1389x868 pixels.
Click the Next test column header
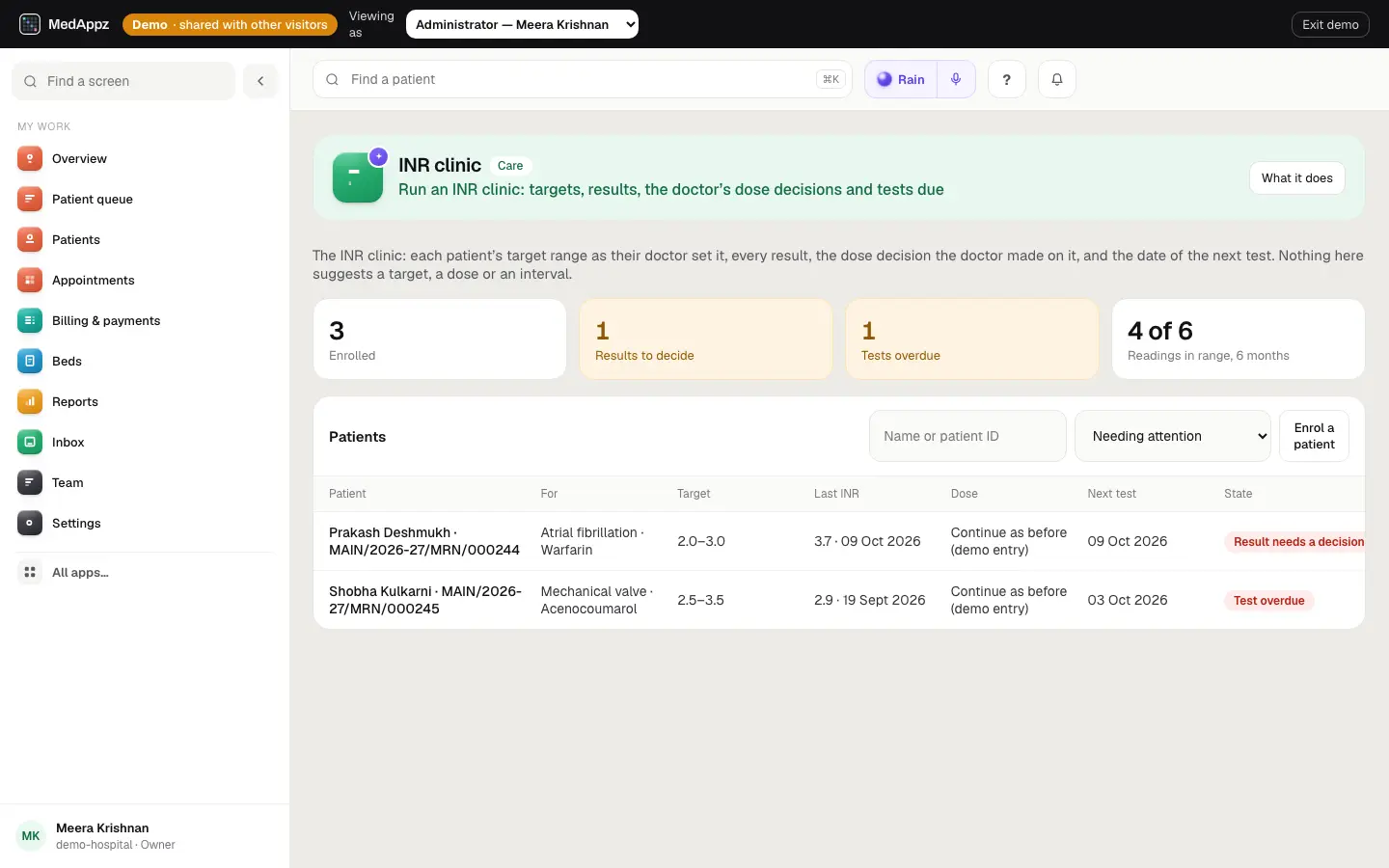1112,494
